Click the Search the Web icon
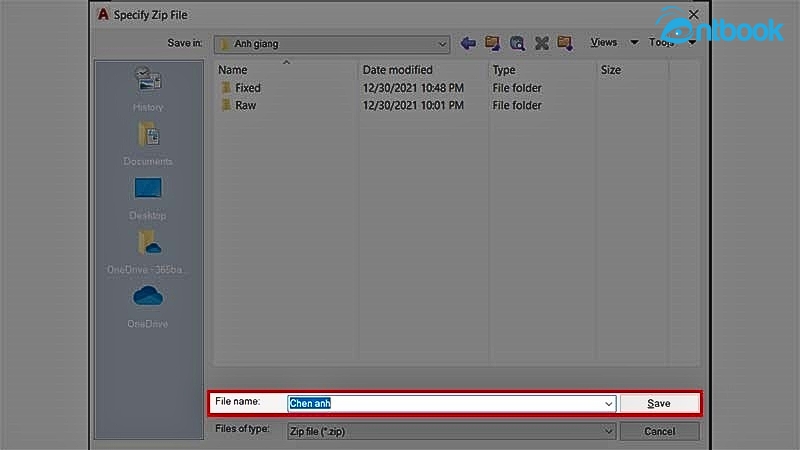 coord(517,43)
